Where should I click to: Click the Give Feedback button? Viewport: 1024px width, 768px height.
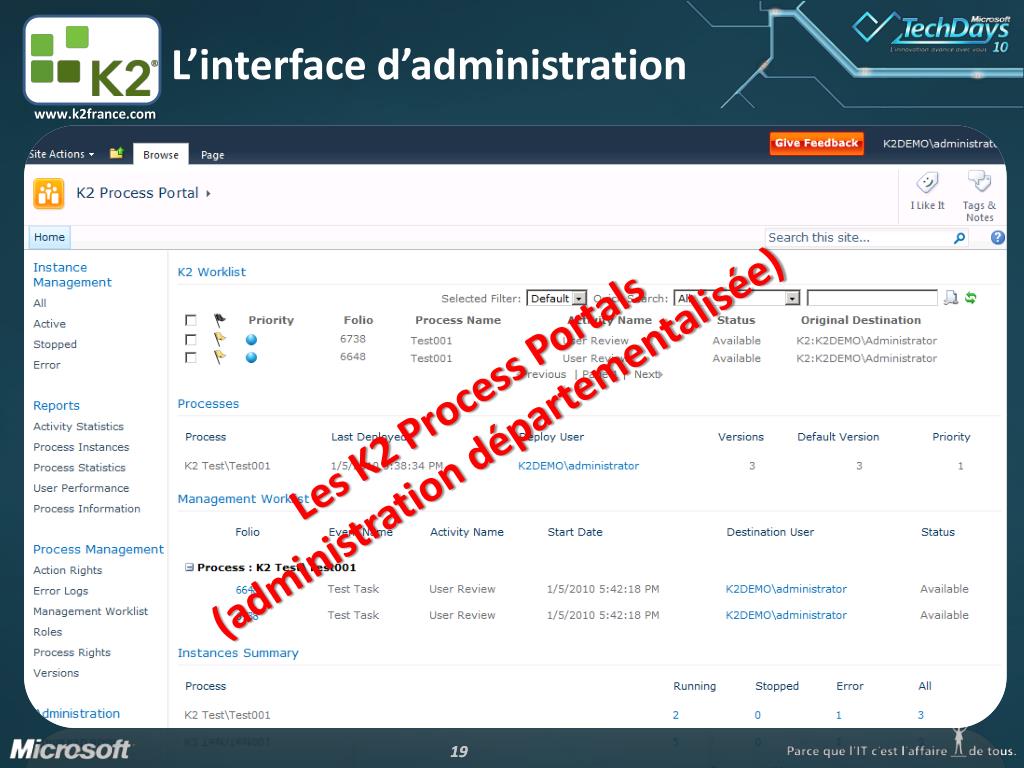click(816, 143)
